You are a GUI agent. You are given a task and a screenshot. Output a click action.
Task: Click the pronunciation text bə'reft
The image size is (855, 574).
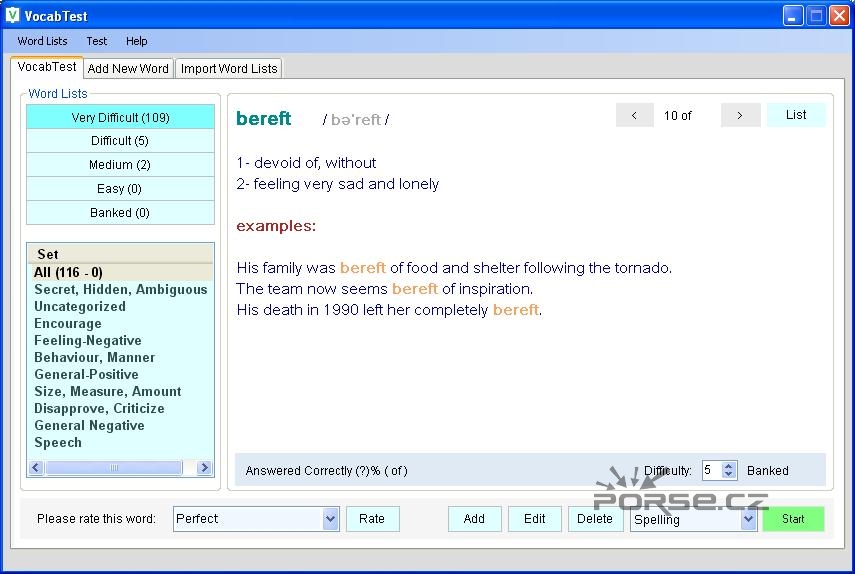[x=356, y=119]
